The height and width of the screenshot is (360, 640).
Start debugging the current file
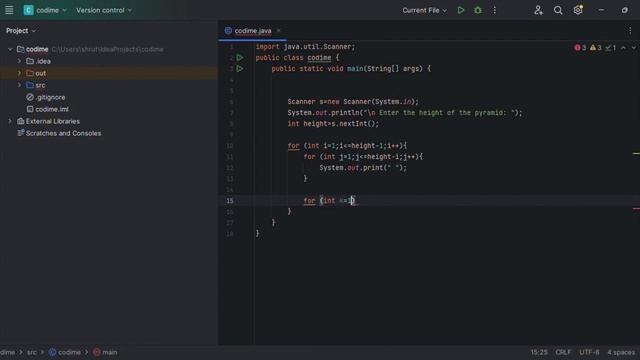(478, 10)
